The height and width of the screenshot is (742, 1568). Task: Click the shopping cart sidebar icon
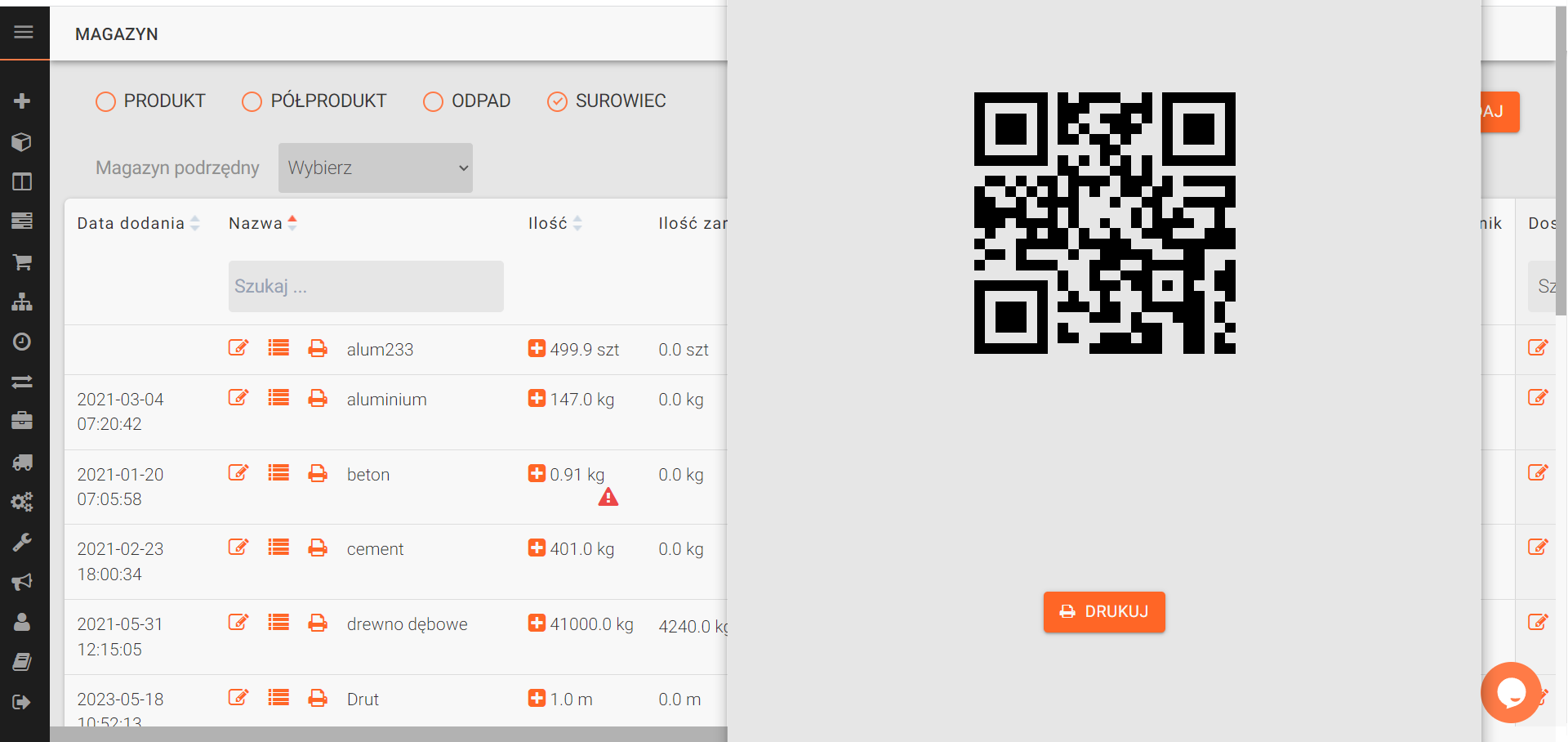[22, 262]
